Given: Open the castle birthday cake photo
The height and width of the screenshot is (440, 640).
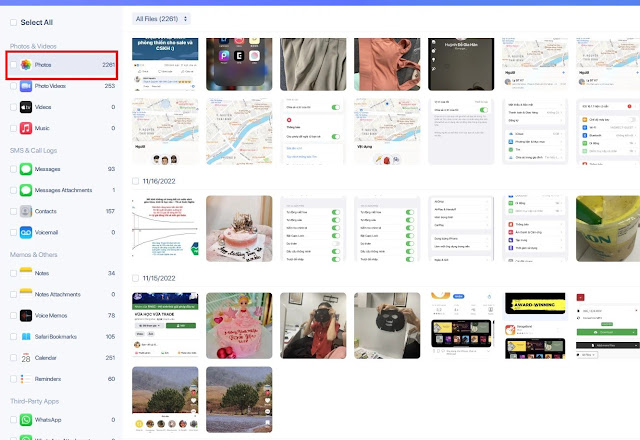Looking at the screenshot, I should pyautogui.click(x=239, y=229).
